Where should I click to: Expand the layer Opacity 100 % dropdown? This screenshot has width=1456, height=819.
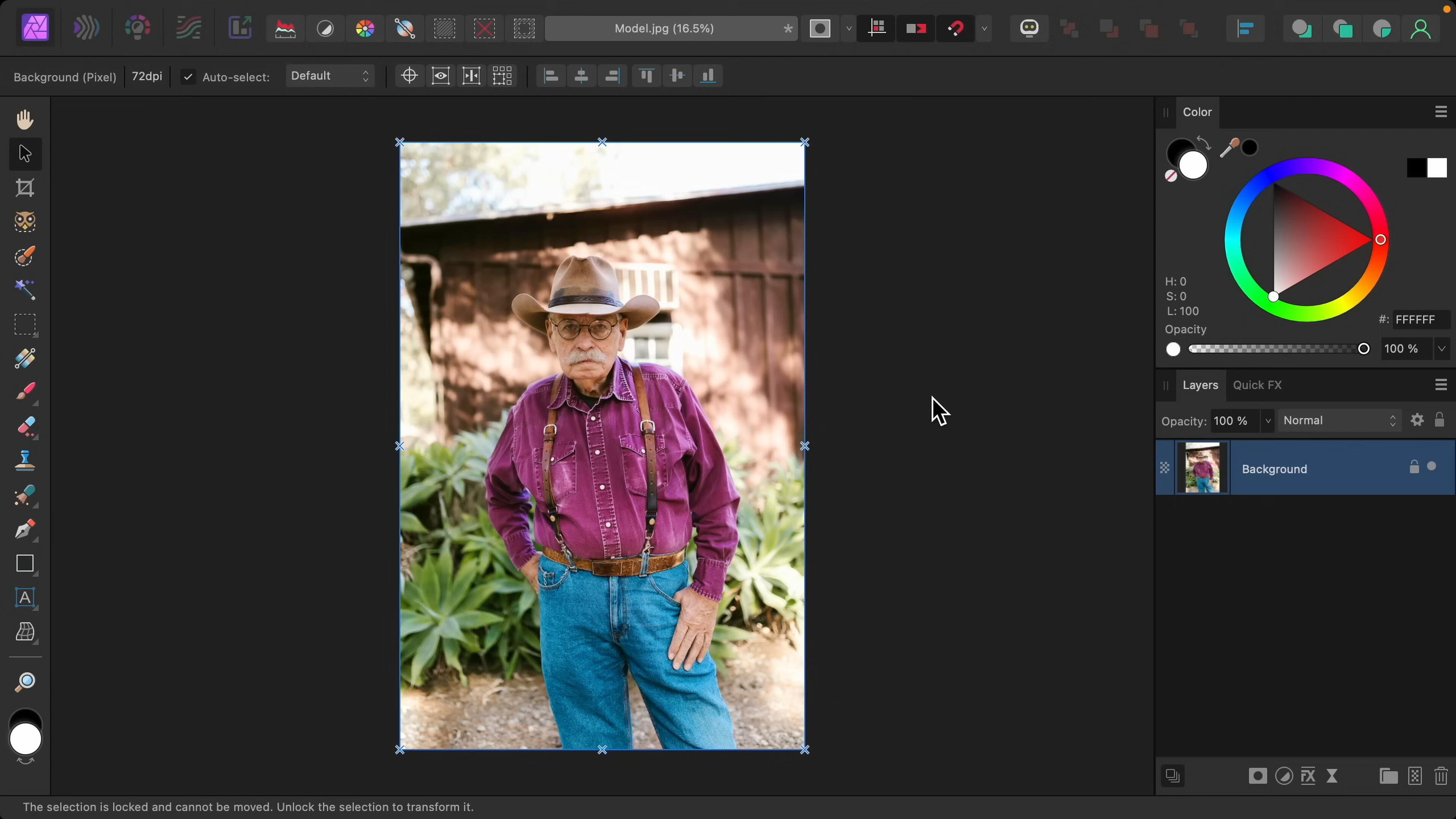pos(1267,421)
